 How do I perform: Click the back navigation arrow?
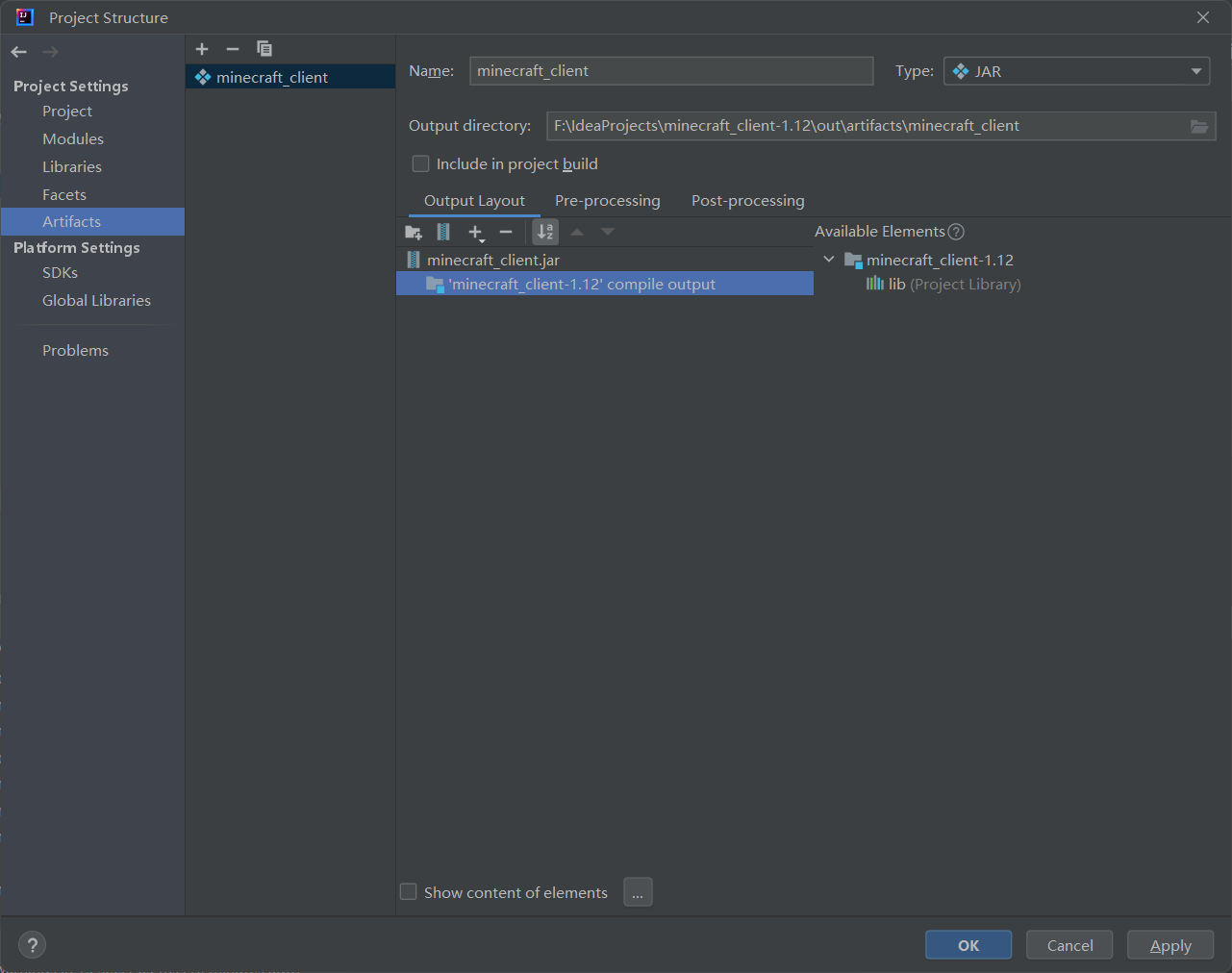coord(19,52)
